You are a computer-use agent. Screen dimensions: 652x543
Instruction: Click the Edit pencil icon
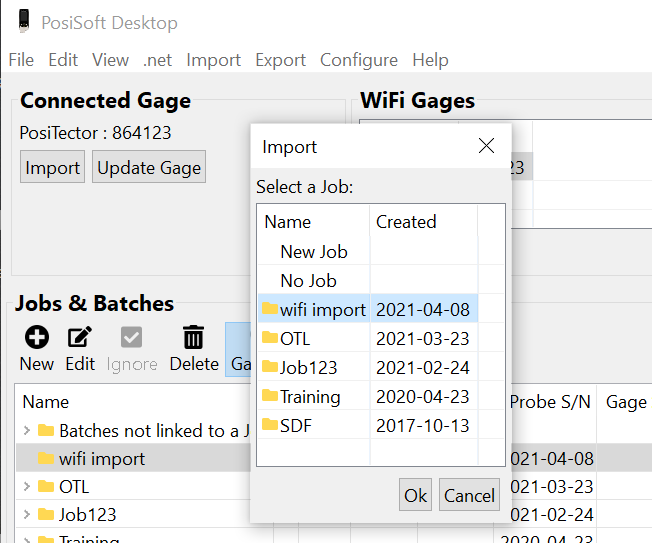tap(79, 338)
